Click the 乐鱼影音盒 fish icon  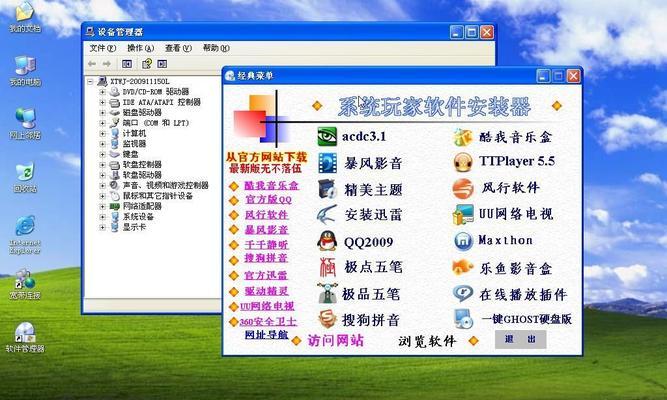pos(463,267)
